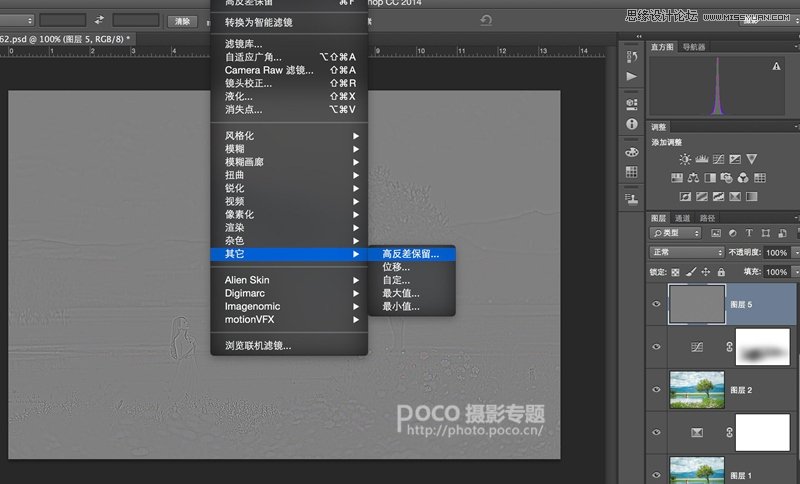Filter layers by shape layers
The width and height of the screenshot is (800, 484).
click(x=765, y=233)
